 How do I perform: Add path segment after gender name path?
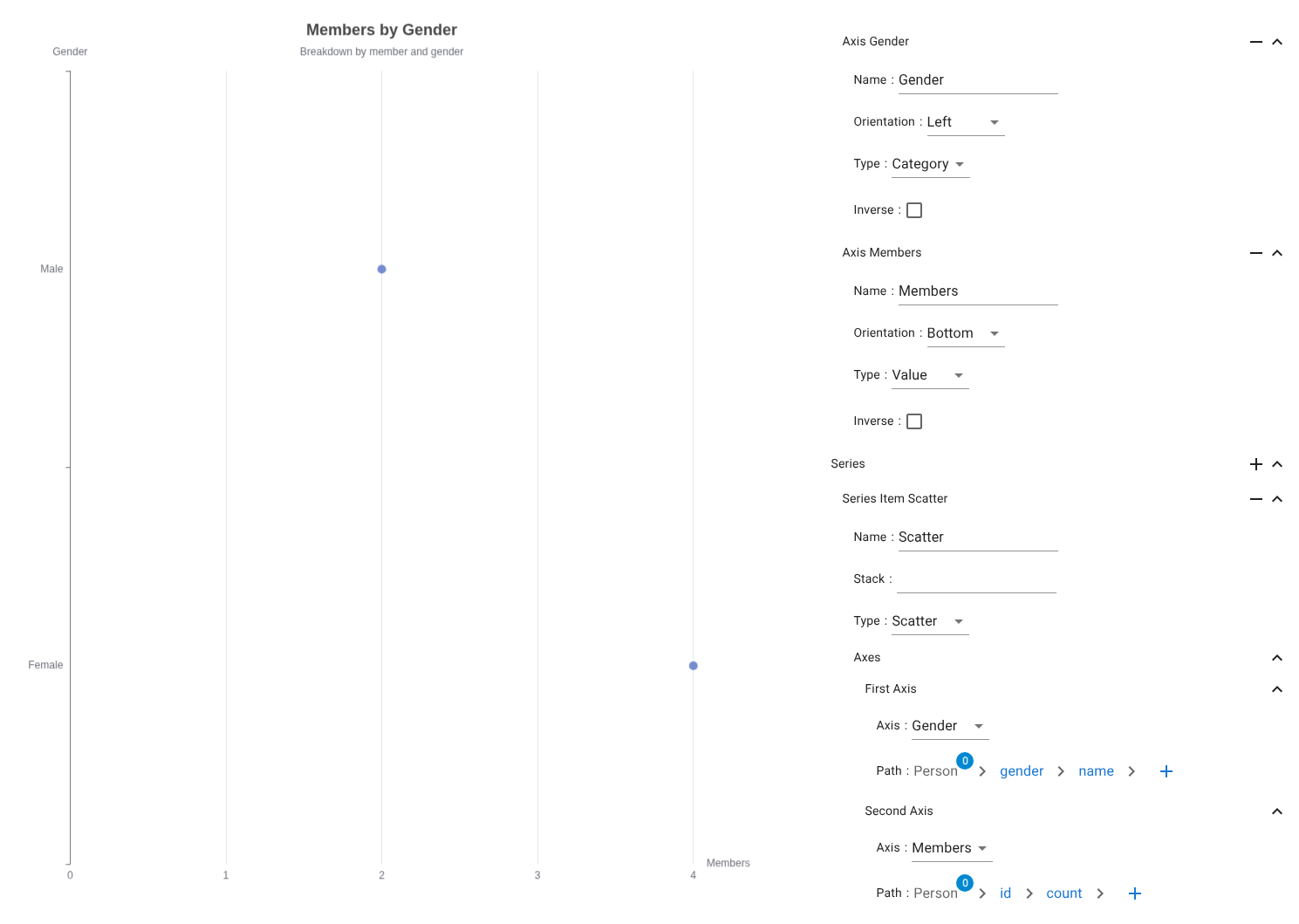pos(1166,771)
